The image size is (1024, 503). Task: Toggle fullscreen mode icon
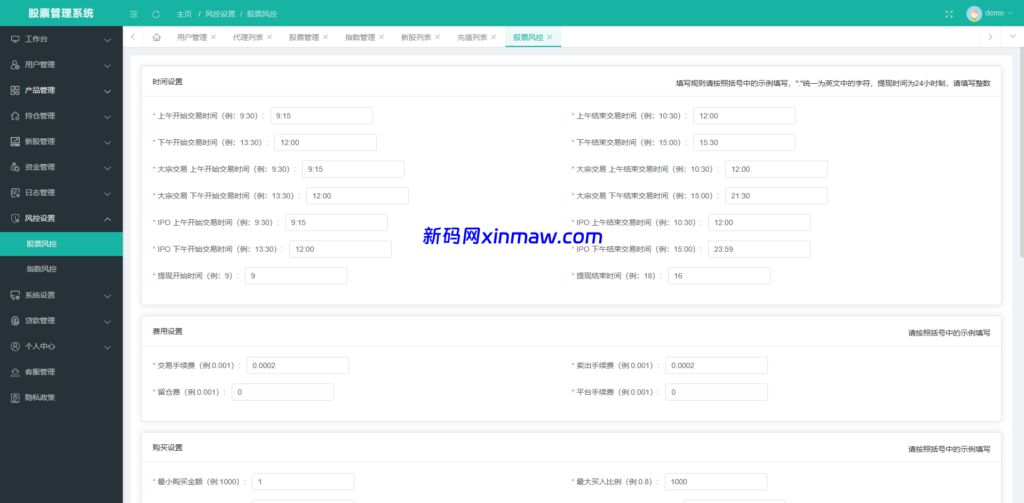pos(949,14)
